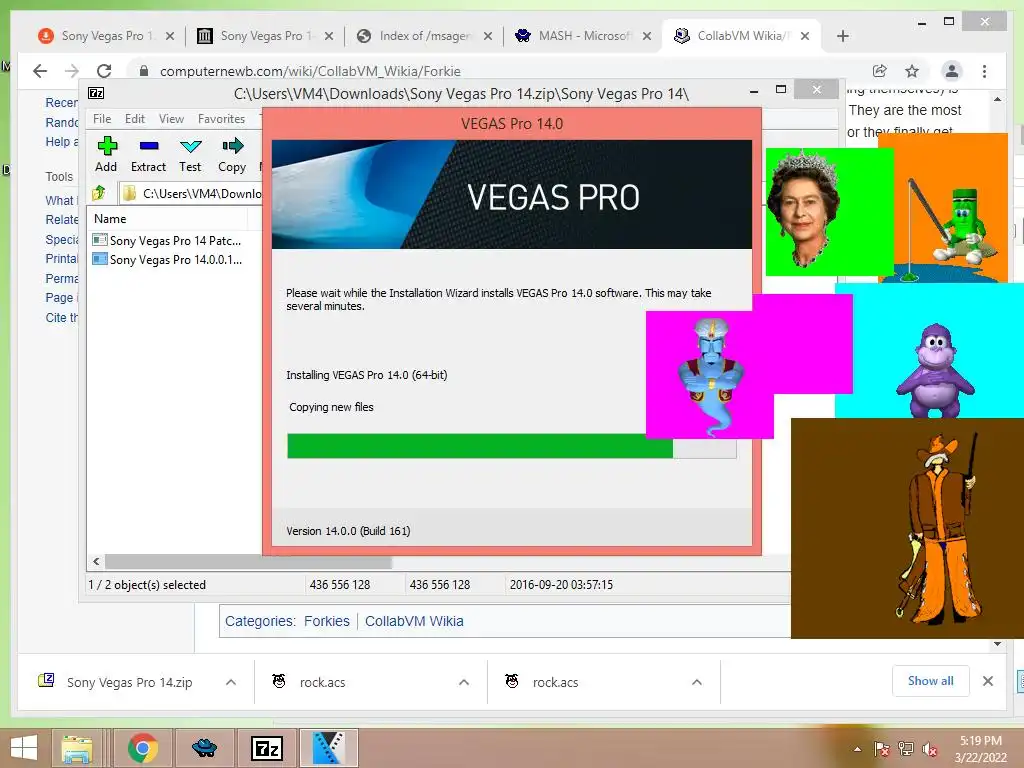Click the MASH agent hat taskbar icon
The height and width of the screenshot is (768, 1024).
coord(204,748)
